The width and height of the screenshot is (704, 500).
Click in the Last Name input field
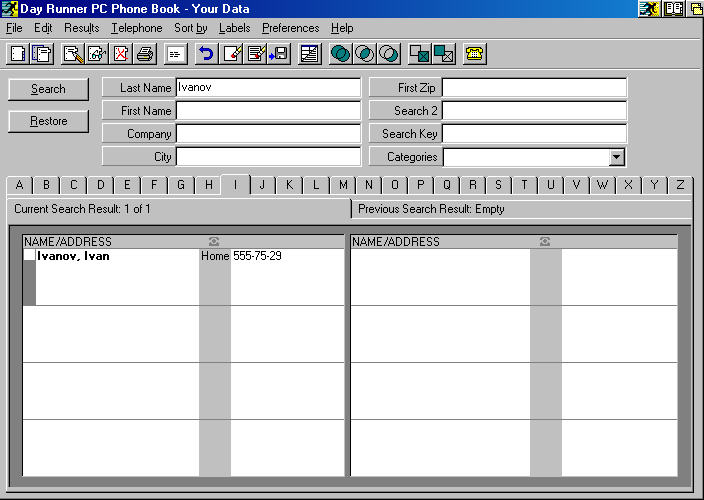pyautogui.click(x=268, y=88)
